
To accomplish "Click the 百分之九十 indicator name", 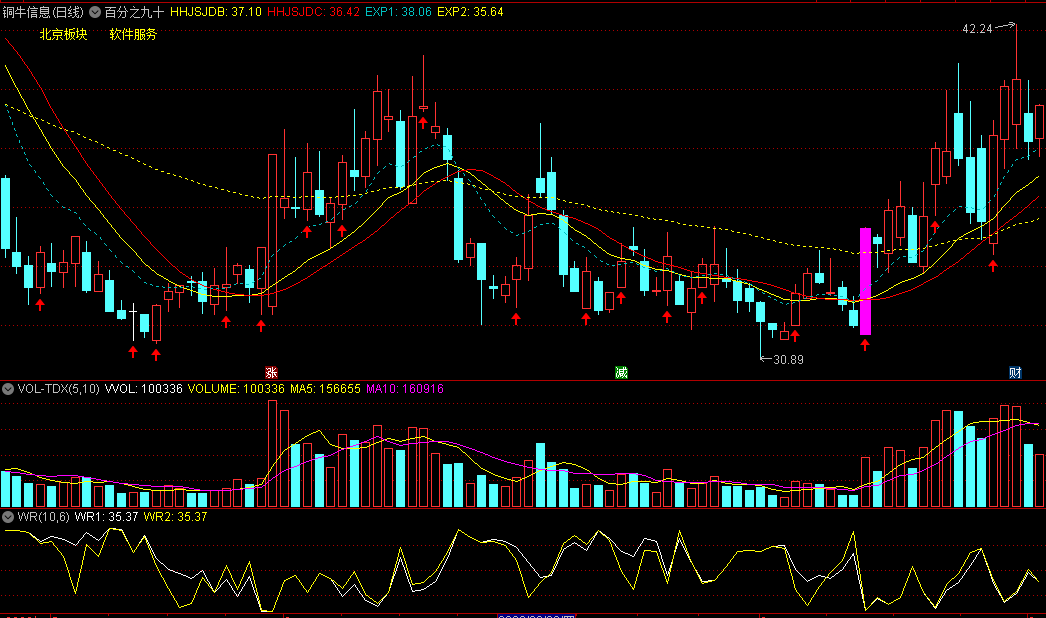I will (x=134, y=12).
